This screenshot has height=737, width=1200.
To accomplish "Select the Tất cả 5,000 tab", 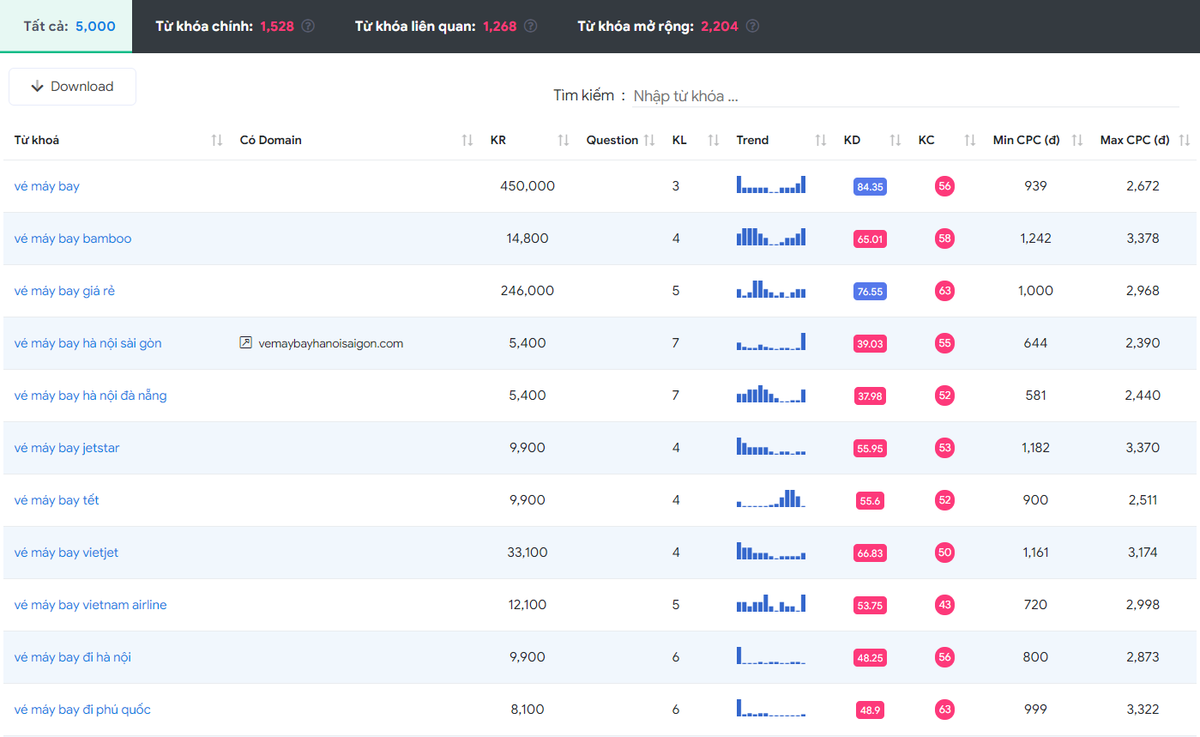I will 69,26.
